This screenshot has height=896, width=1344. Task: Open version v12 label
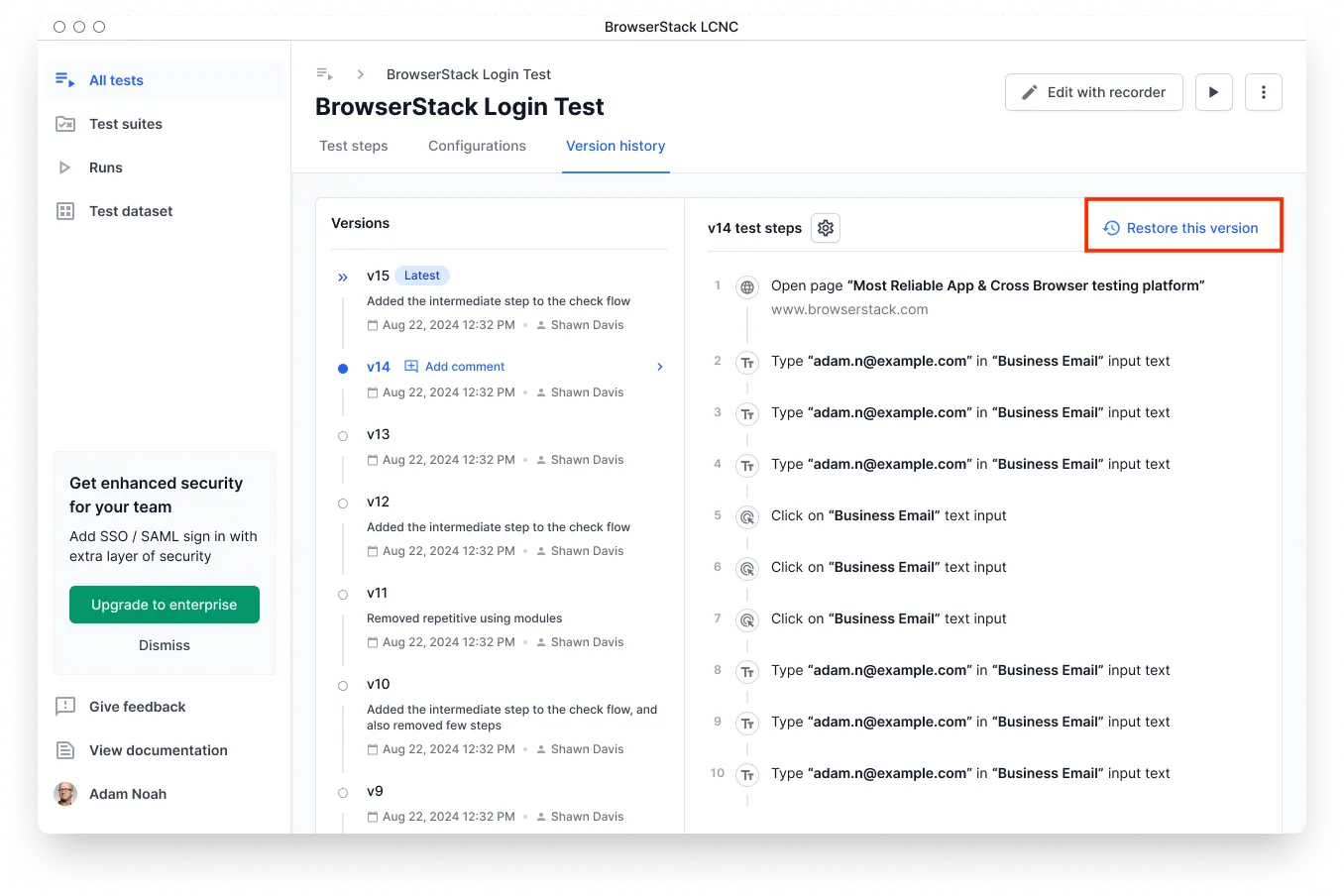click(378, 502)
